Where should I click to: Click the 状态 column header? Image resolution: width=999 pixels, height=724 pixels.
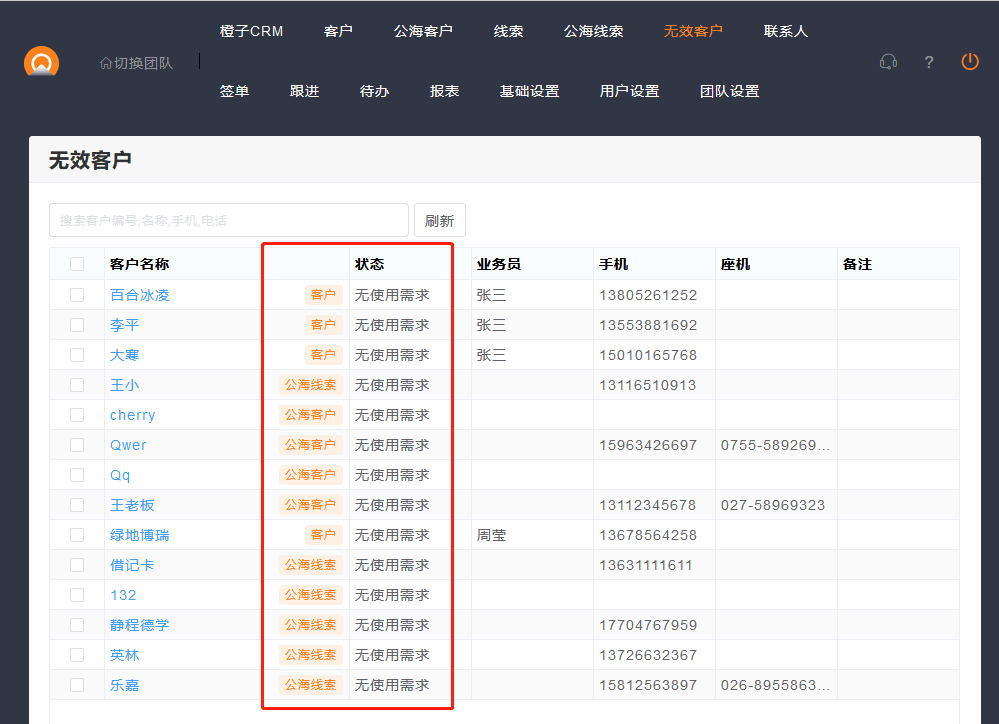(369, 264)
